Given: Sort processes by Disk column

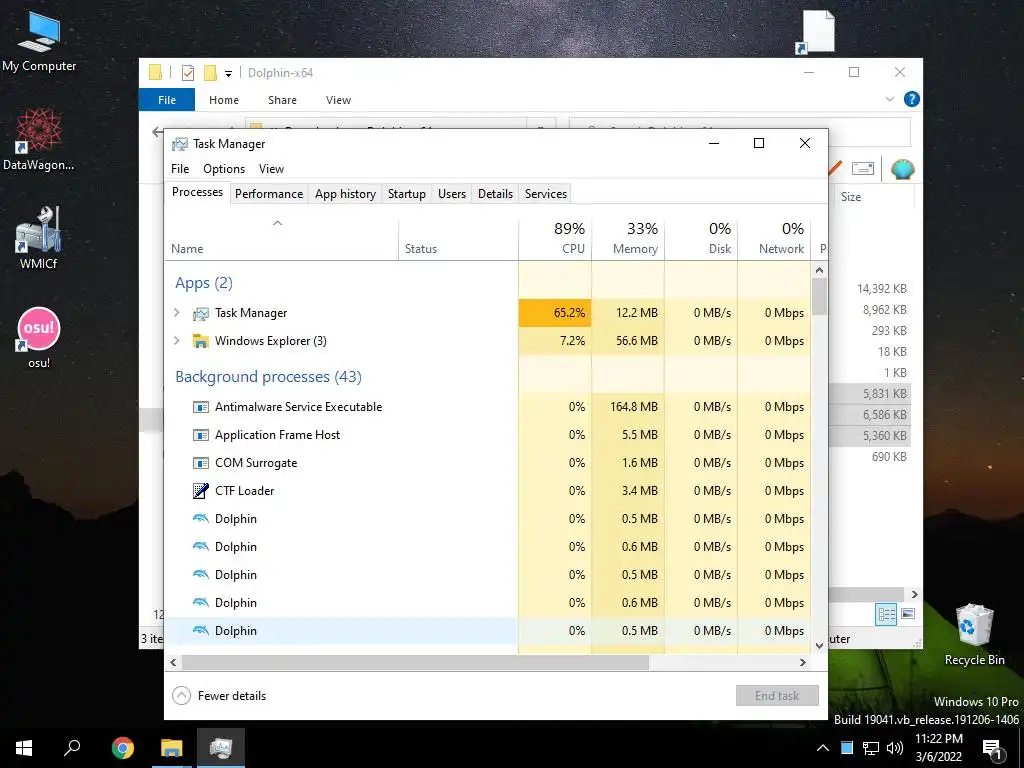Looking at the screenshot, I should pyautogui.click(x=701, y=239).
